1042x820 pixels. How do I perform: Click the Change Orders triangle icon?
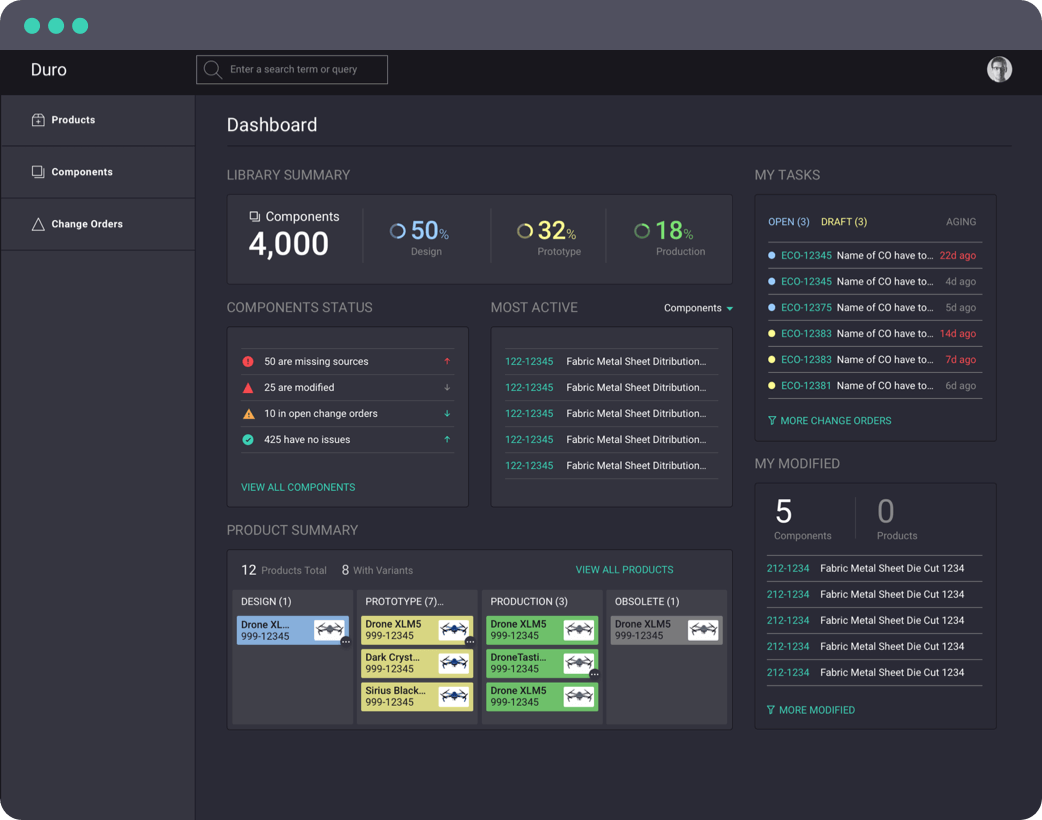click(38, 224)
